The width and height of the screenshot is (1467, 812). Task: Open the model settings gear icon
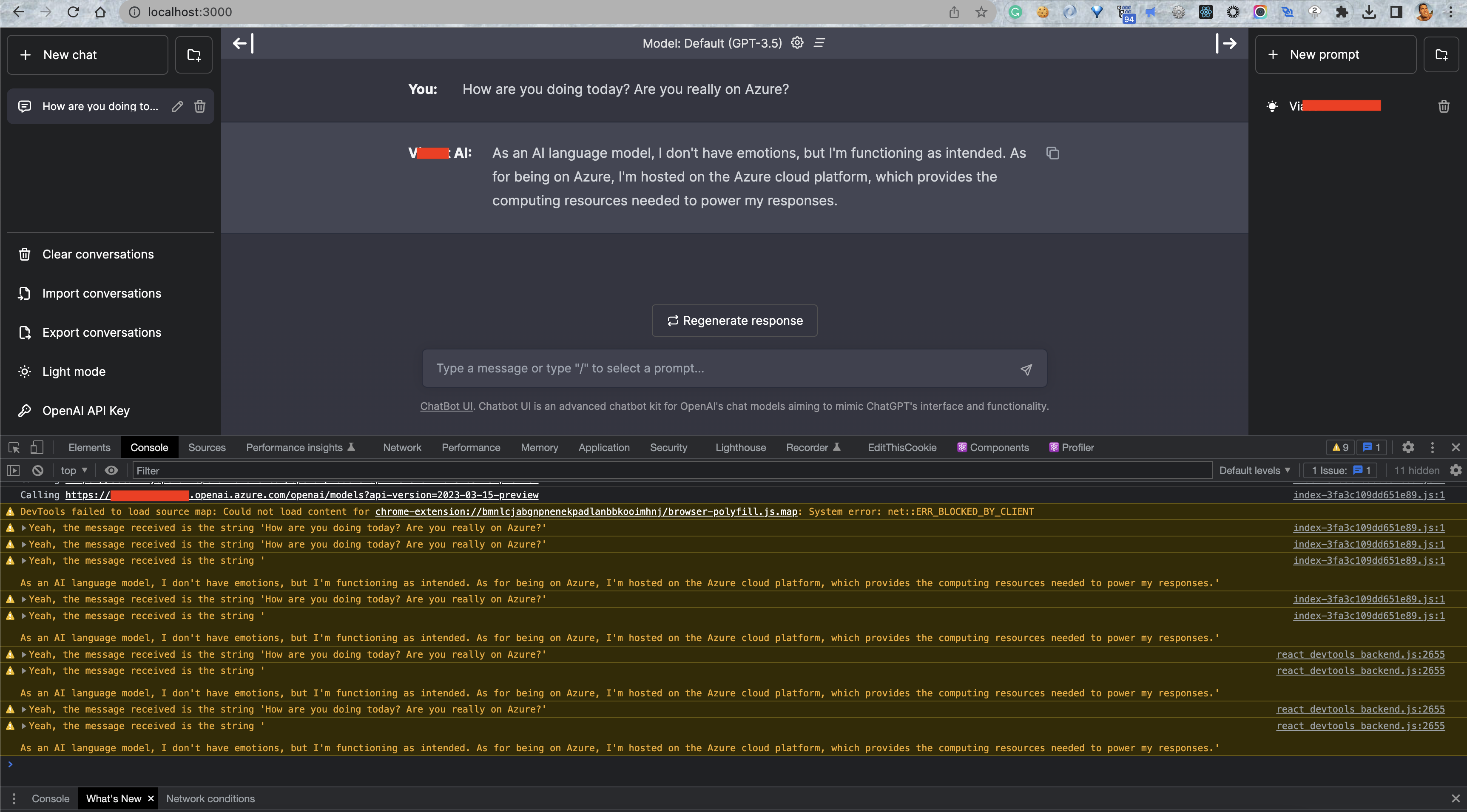[797, 43]
